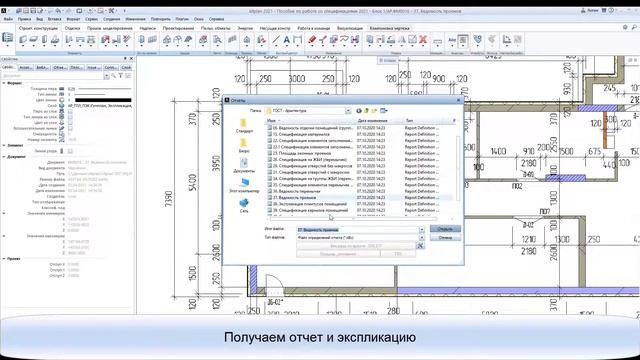The height and width of the screenshot is (360, 640).
Task: Click the black Цвет линии swatch
Action: [103, 100]
